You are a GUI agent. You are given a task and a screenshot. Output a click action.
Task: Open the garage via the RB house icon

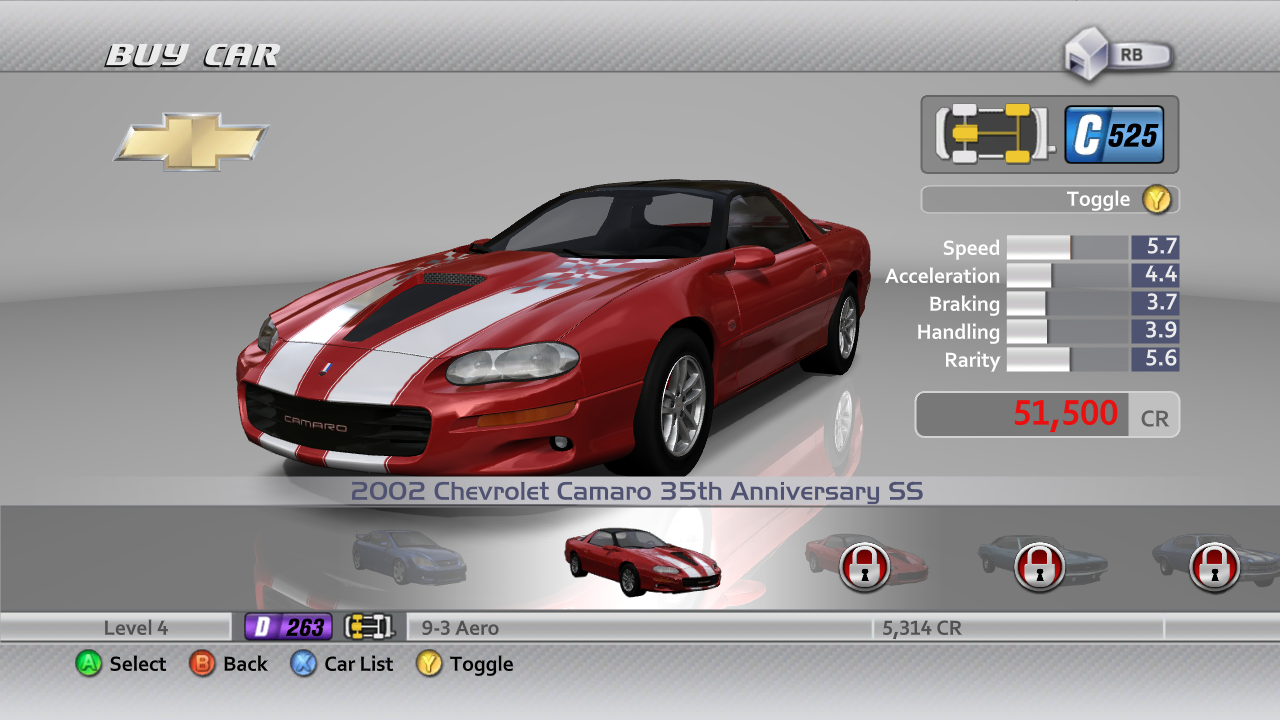[1117, 54]
